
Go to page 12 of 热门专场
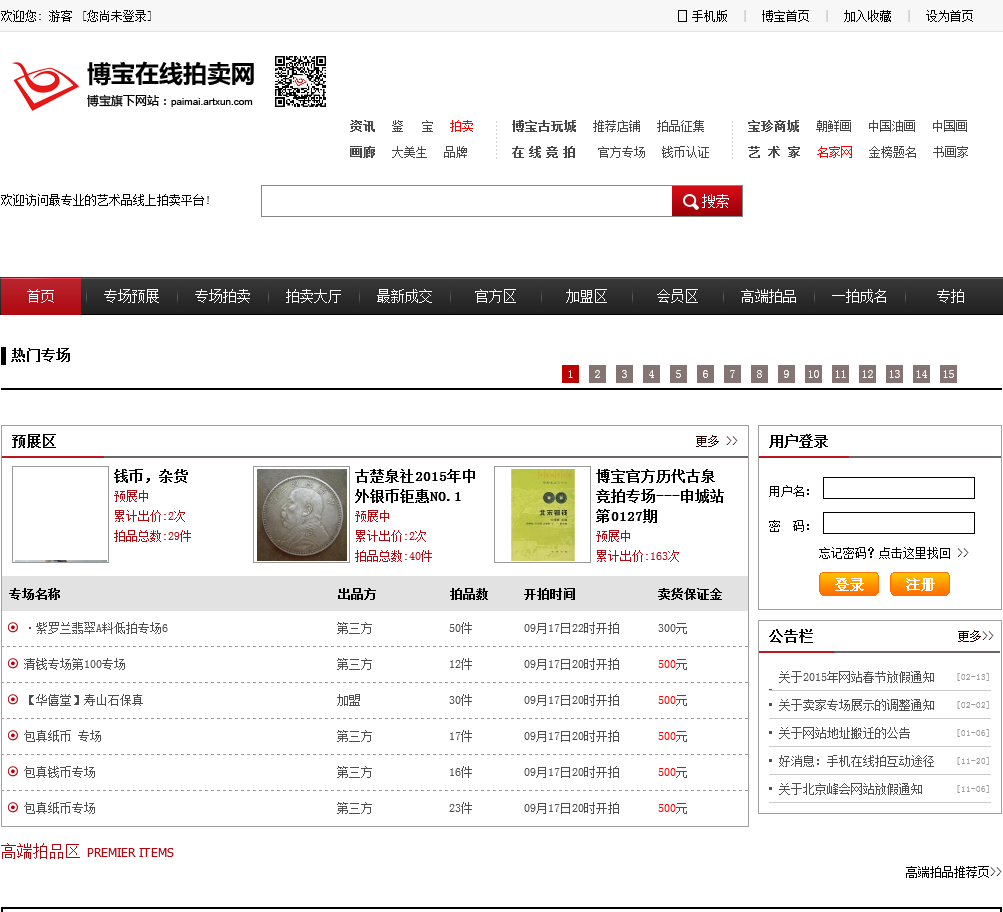pos(867,374)
